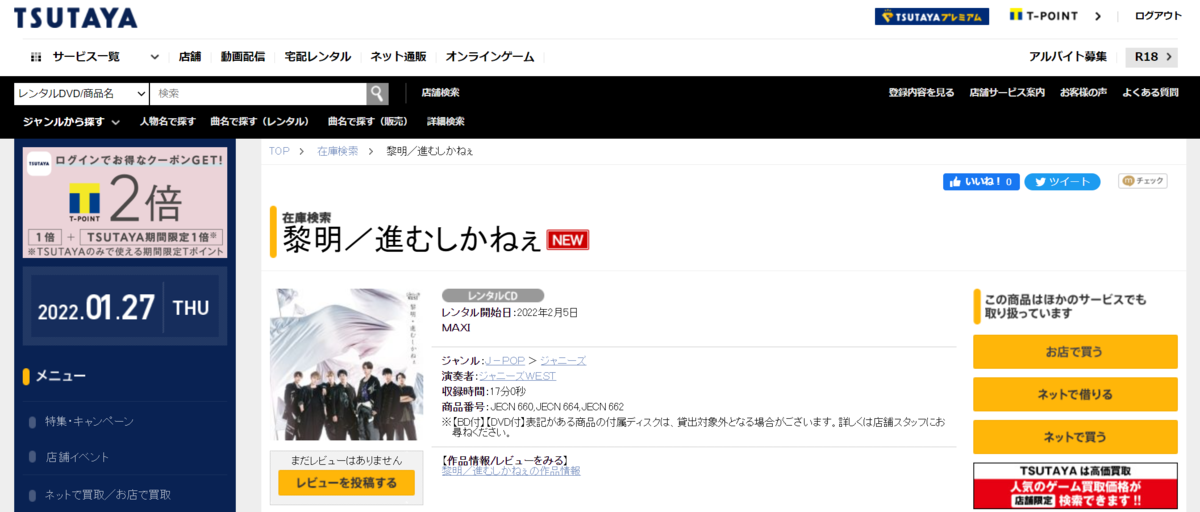Click the chevron next to T-POINT

click(x=1098, y=16)
